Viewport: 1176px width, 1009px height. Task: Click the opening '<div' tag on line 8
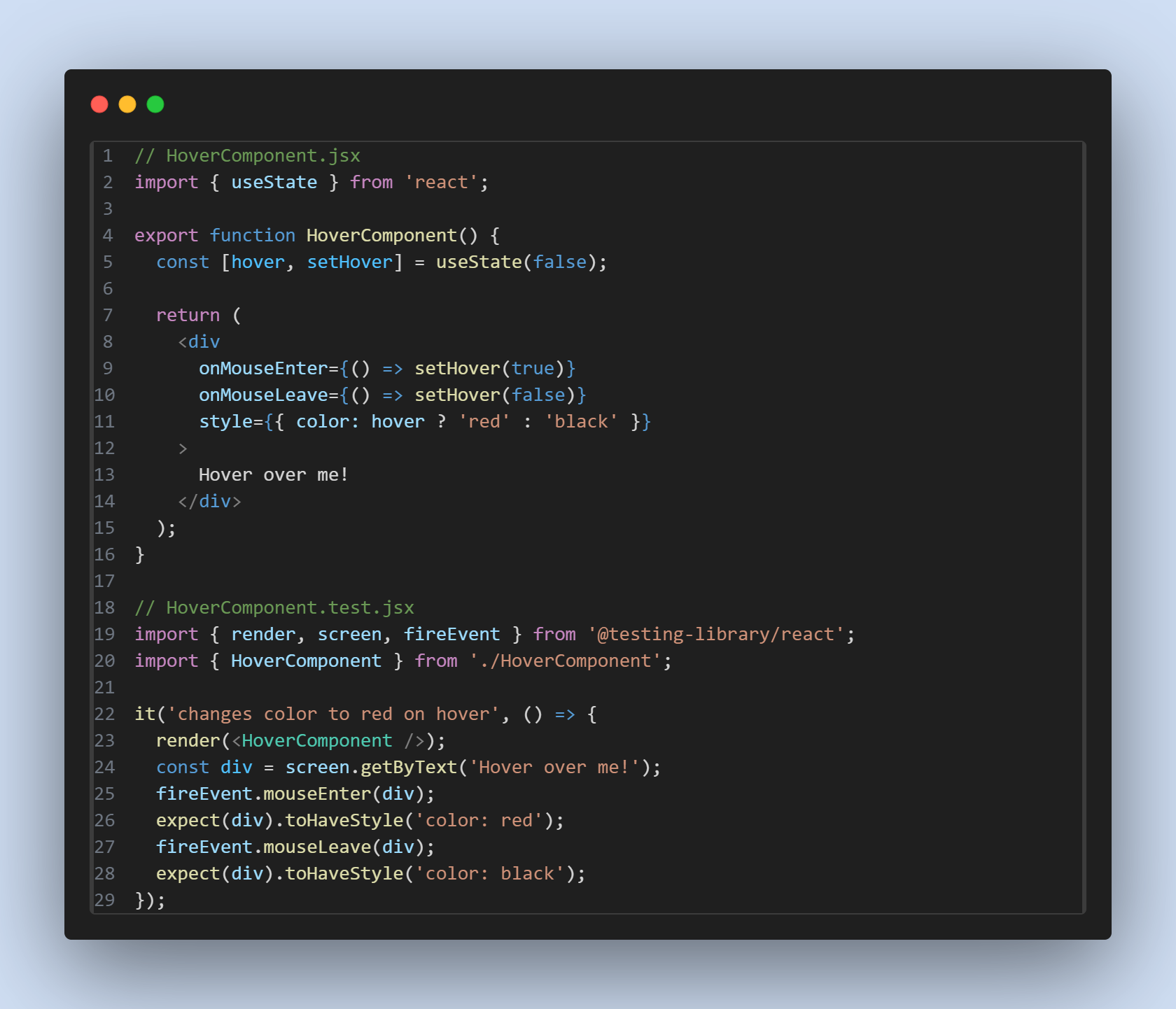point(199,341)
